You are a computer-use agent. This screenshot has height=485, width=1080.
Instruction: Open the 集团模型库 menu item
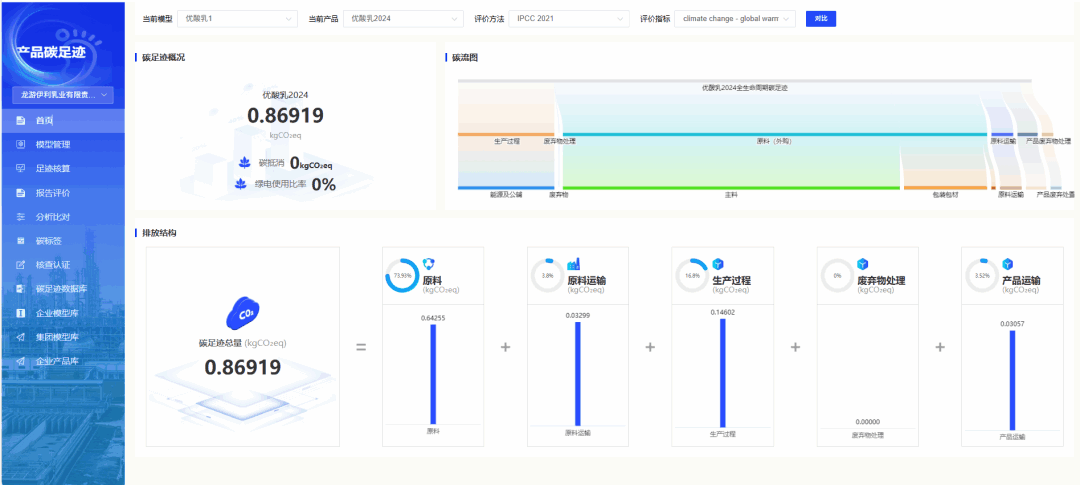tap(63, 338)
